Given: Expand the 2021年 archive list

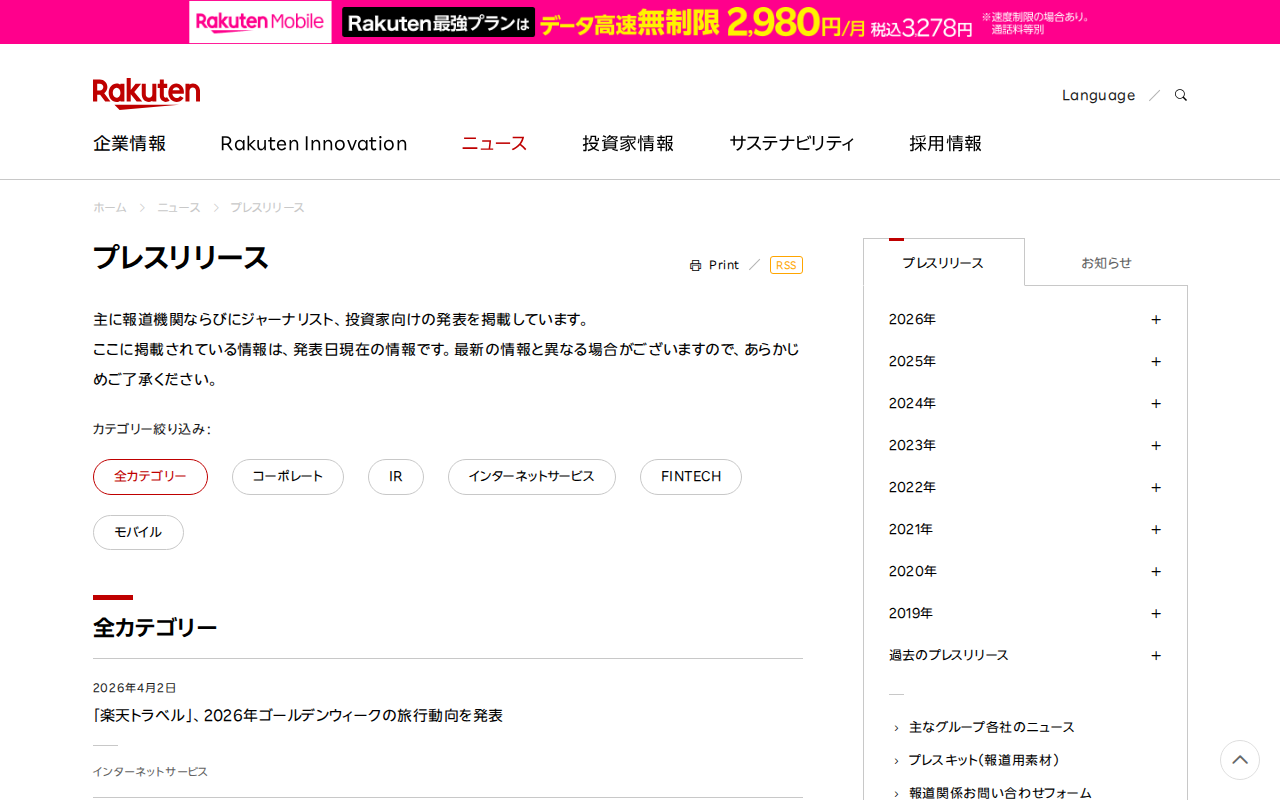Looking at the screenshot, I should point(1025,529).
